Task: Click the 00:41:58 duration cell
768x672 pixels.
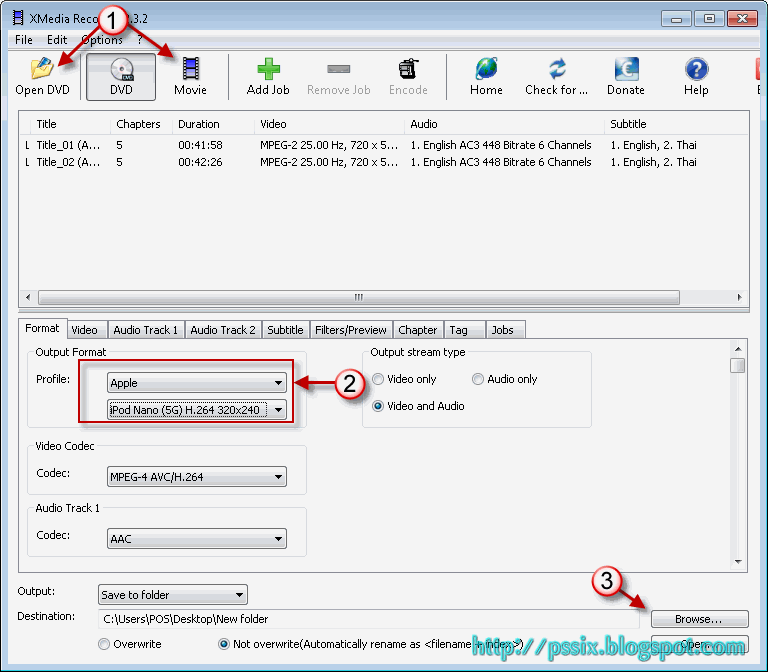Action: coord(200,145)
